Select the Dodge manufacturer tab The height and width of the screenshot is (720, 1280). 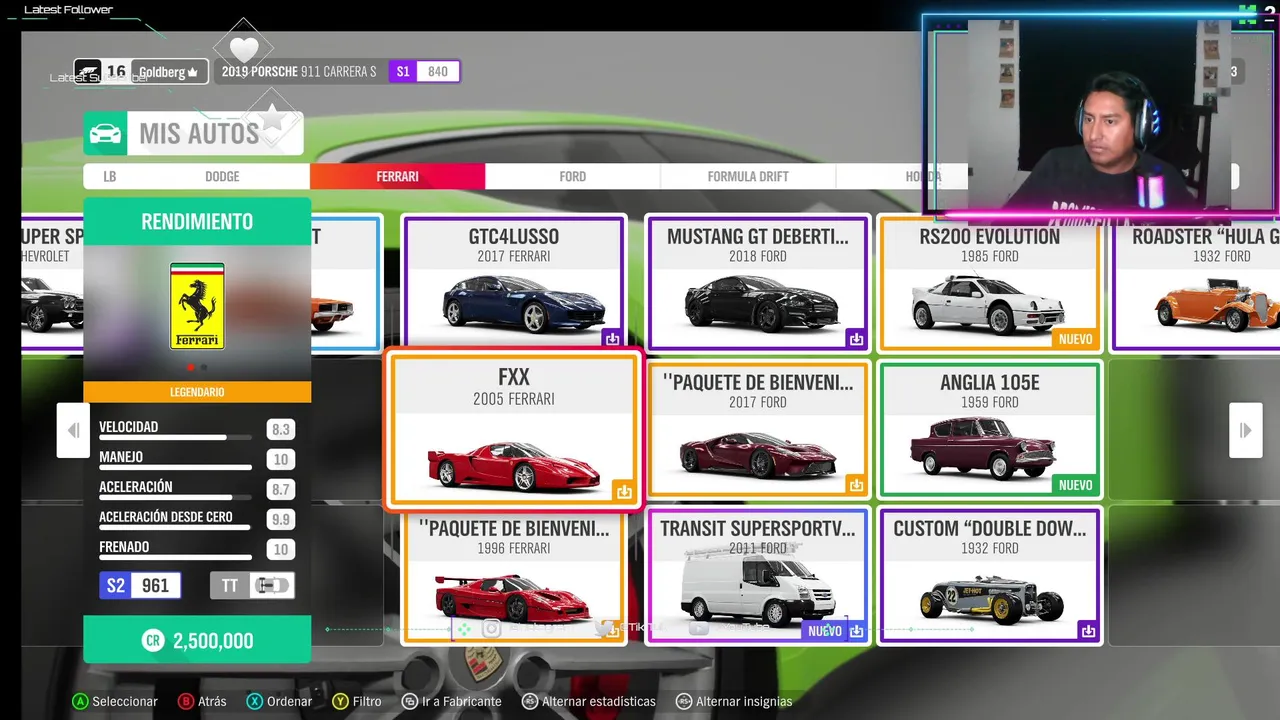pyautogui.click(x=222, y=176)
